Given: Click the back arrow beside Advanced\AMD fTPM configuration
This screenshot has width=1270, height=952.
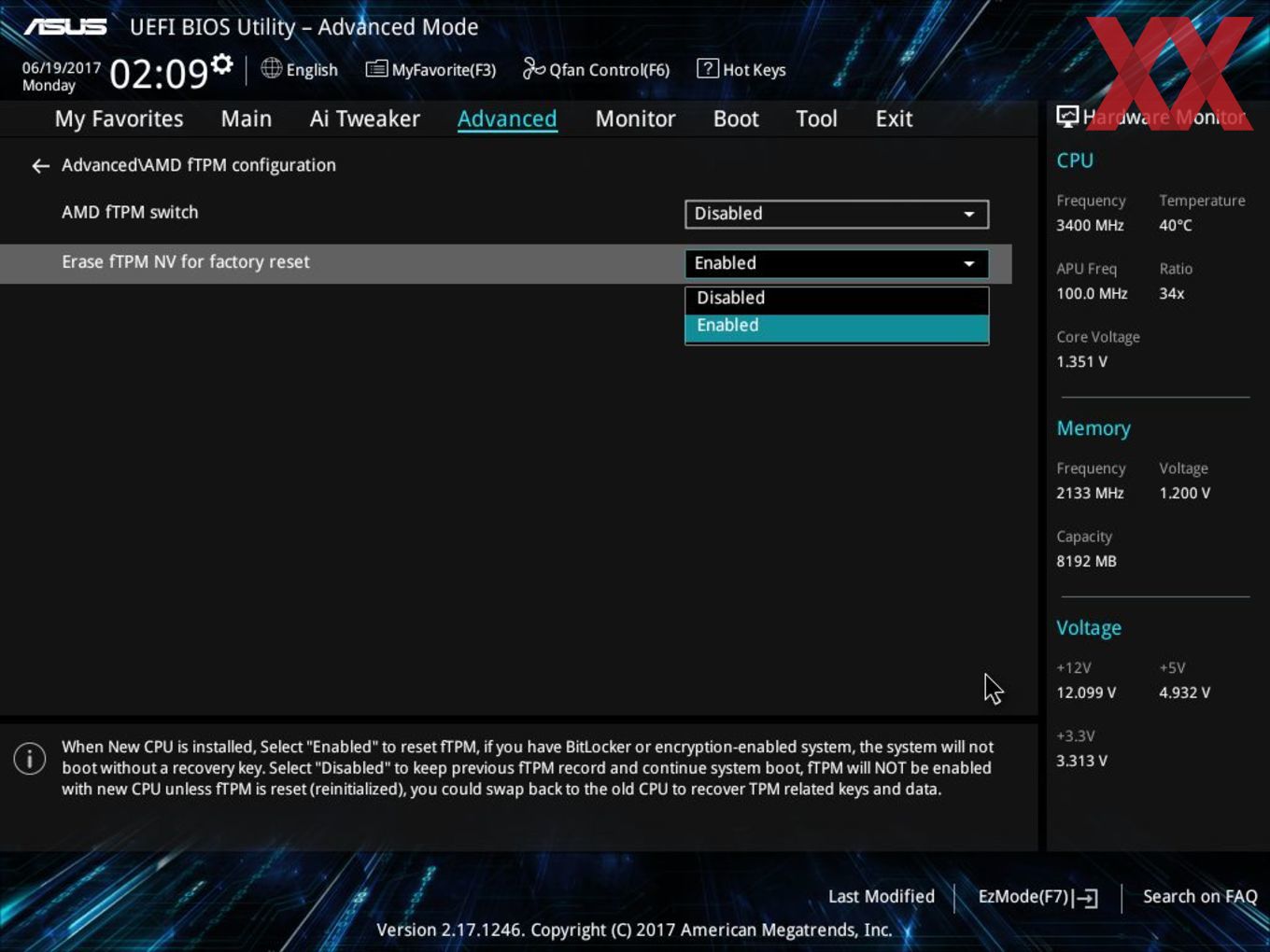Looking at the screenshot, I should coord(40,166).
